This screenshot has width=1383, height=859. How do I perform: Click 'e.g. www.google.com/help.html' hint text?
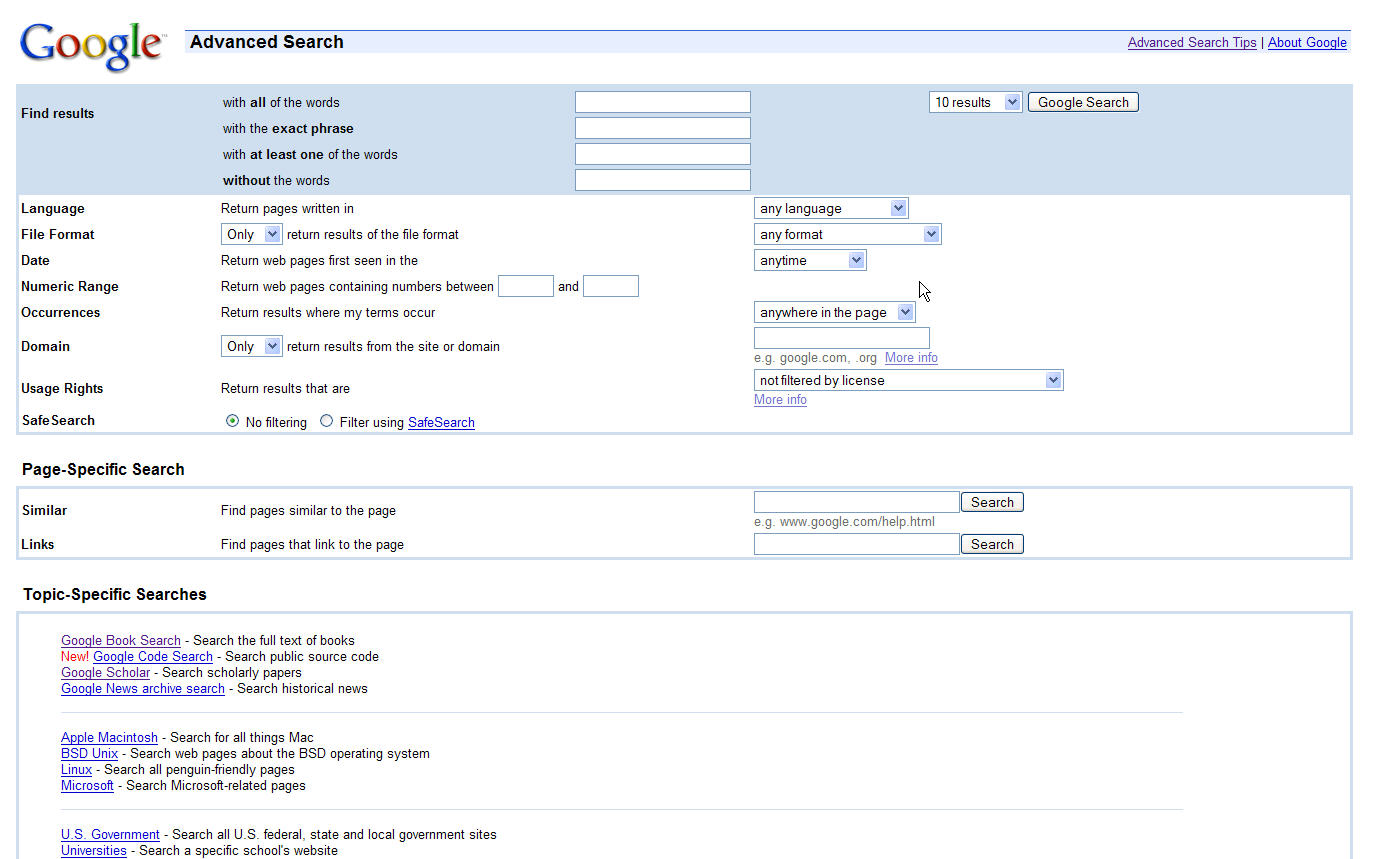pyautogui.click(x=845, y=522)
